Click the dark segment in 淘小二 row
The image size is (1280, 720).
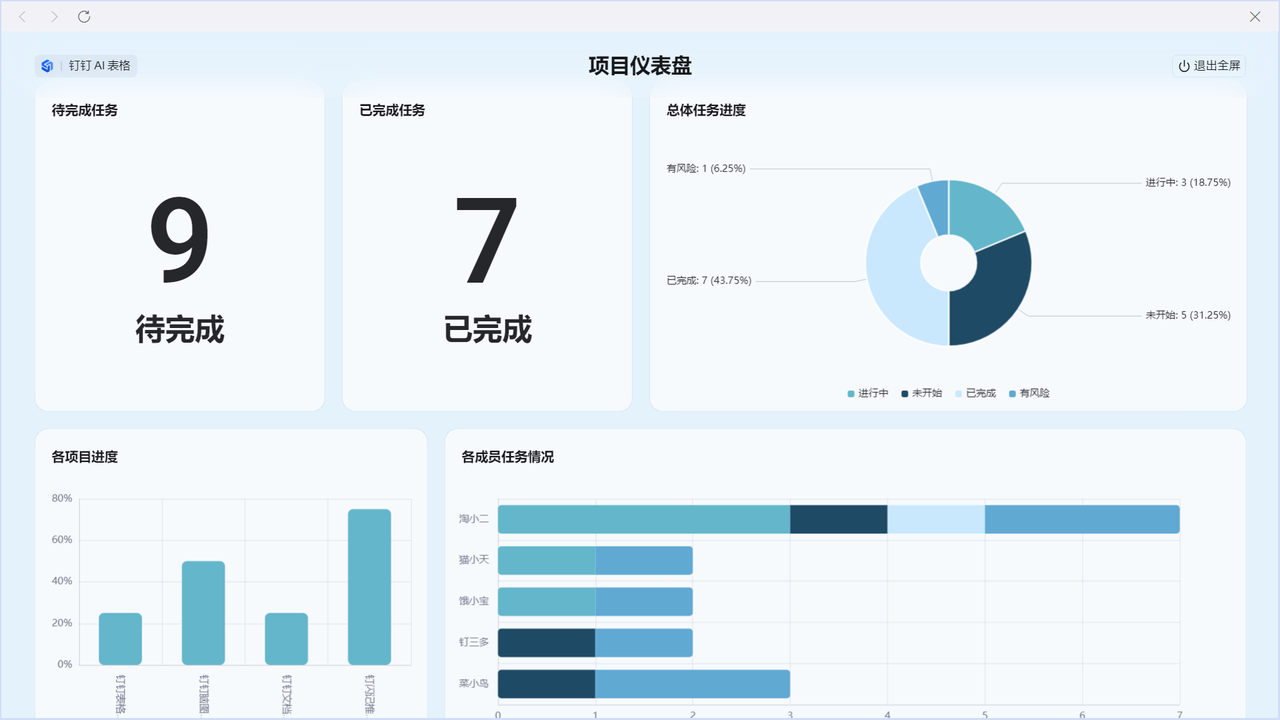pyautogui.click(x=838, y=519)
